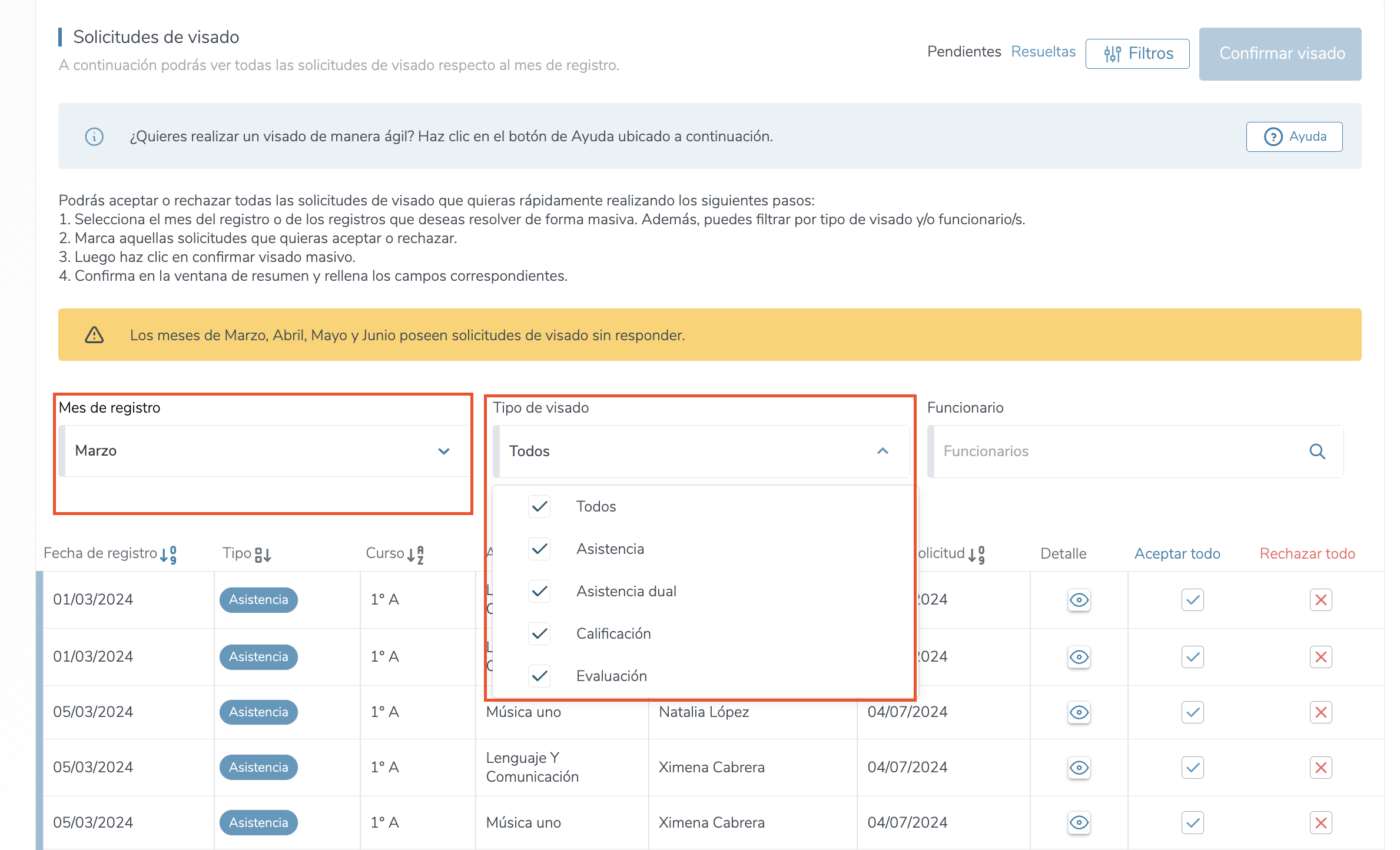Image resolution: width=1400 pixels, height=850 pixels.
Task: Reject the Lenguaje Y Comunicación request
Action: [1321, 768]
